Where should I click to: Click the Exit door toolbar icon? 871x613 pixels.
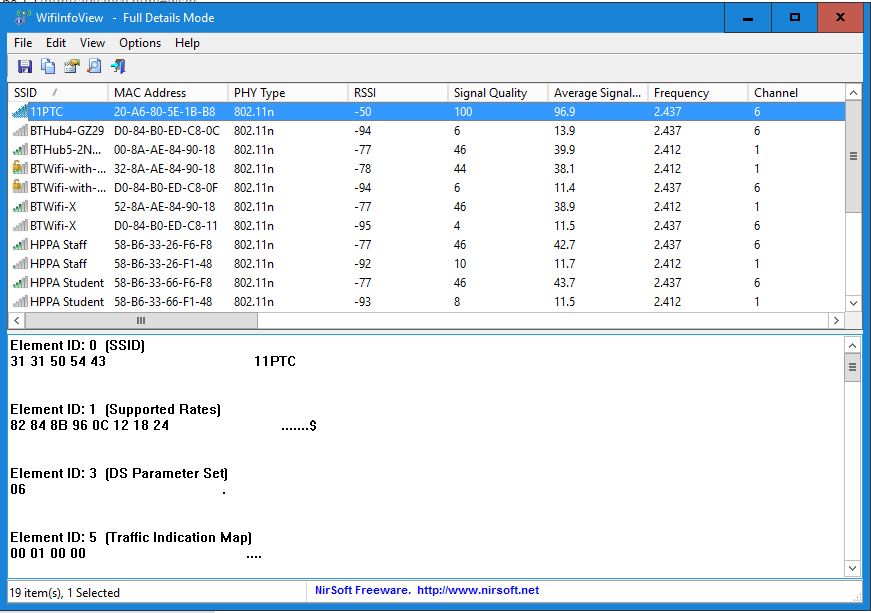click(118, 67)
